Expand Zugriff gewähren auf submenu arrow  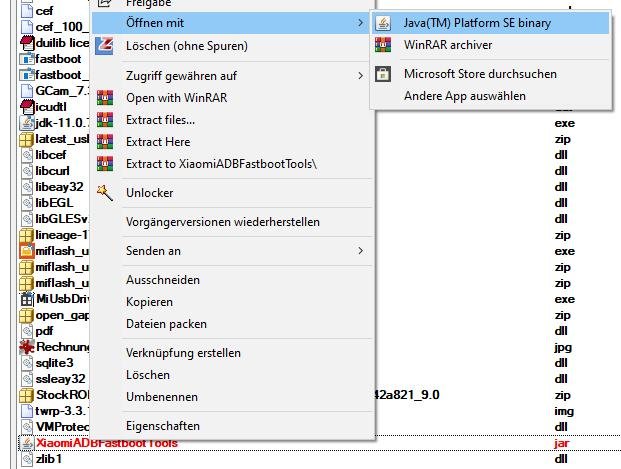(360, 76)
